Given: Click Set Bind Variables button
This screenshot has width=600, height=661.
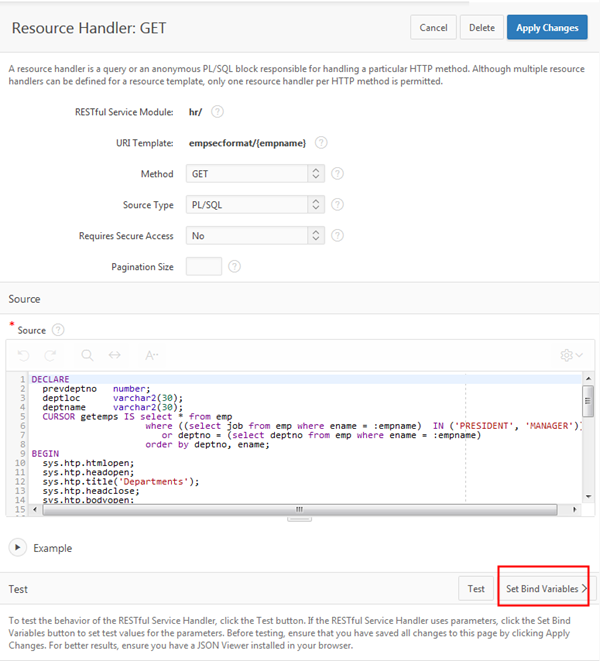Looking at the screenshot, I should point(546,588).
